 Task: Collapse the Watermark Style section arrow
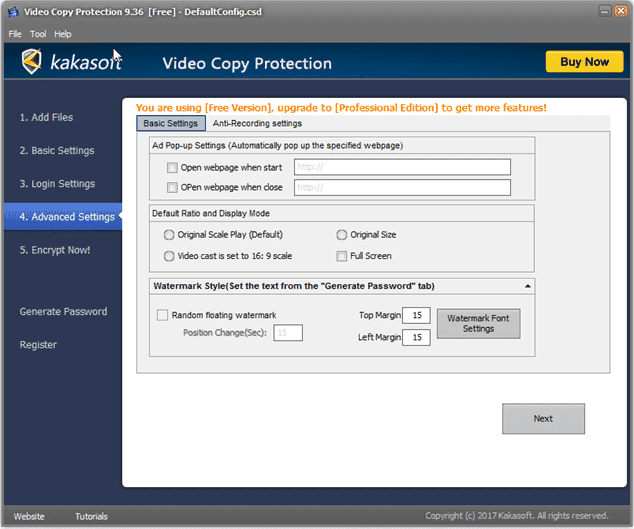527,286
